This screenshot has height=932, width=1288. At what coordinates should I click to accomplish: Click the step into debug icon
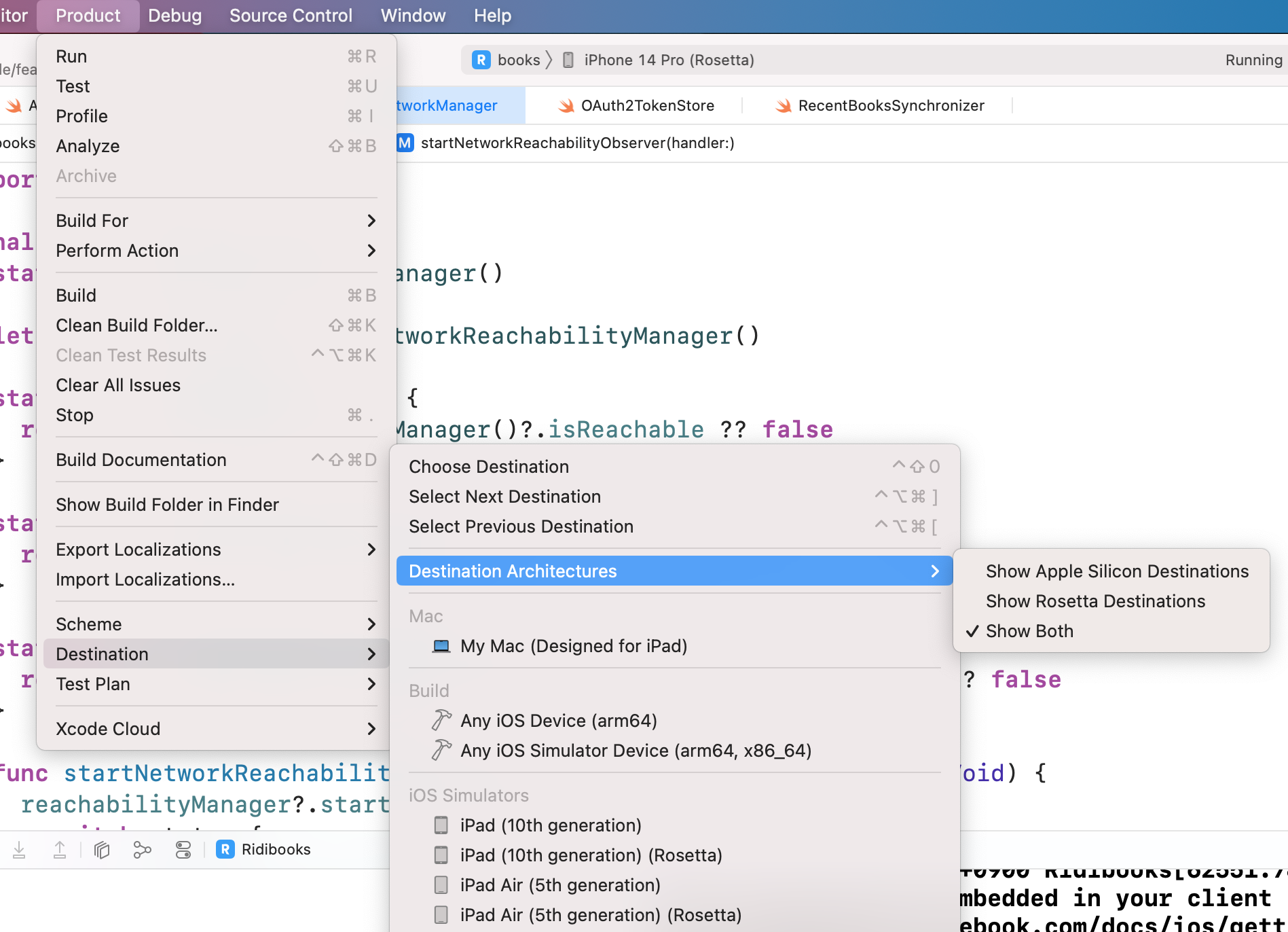click(19, 849)
